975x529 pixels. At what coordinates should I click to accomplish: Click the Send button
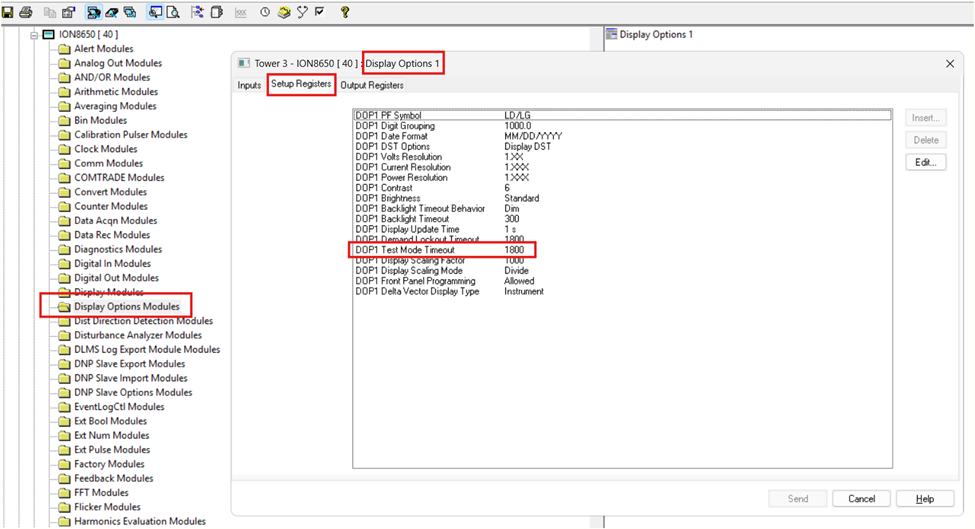798,499
